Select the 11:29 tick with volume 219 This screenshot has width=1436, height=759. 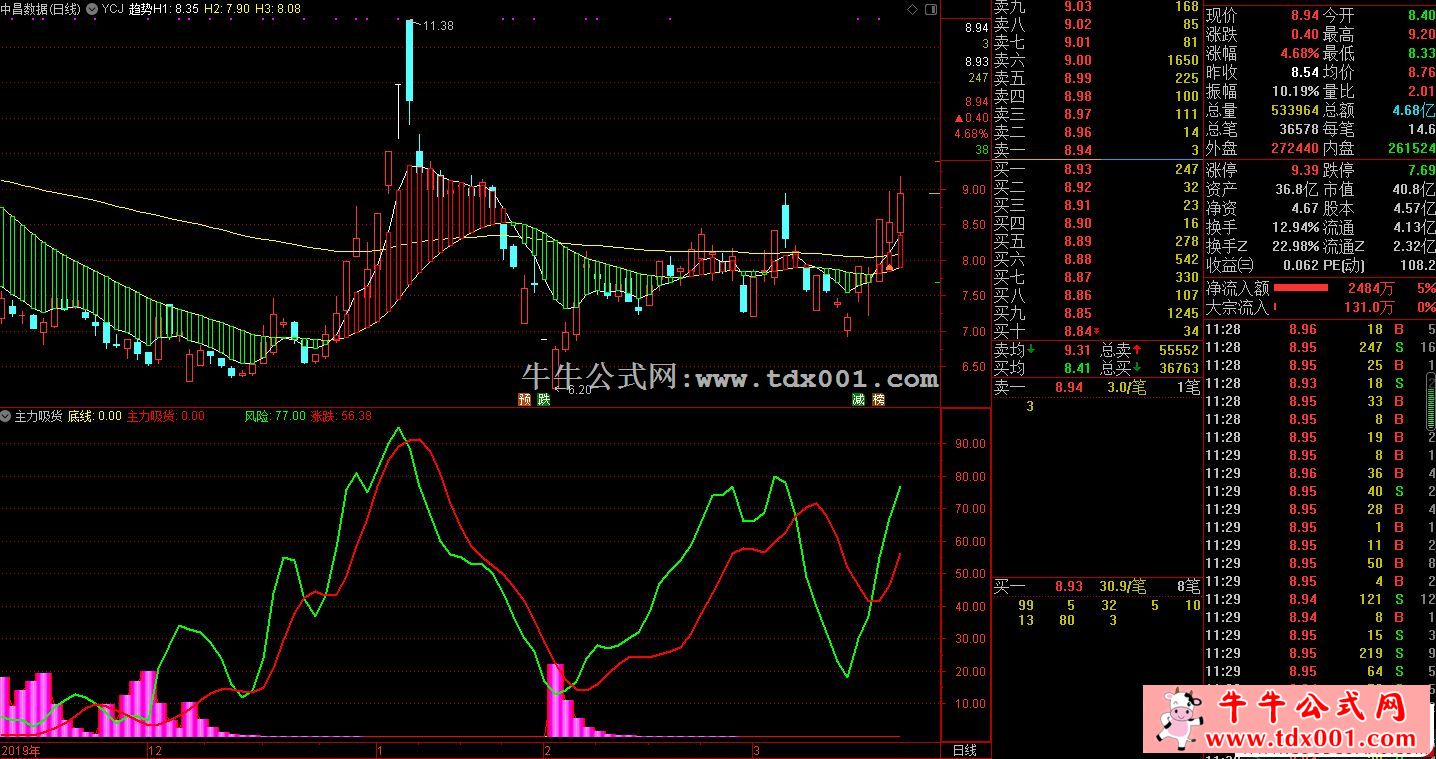click(x=1320, y=653)
